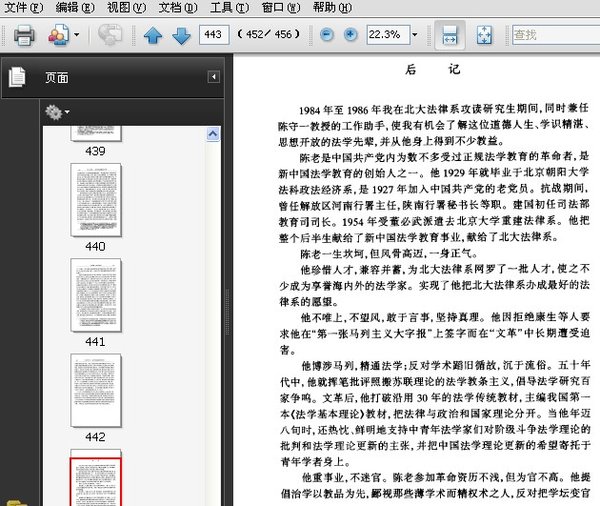
Task: Zoom out with the minus button
Action: 327,35
